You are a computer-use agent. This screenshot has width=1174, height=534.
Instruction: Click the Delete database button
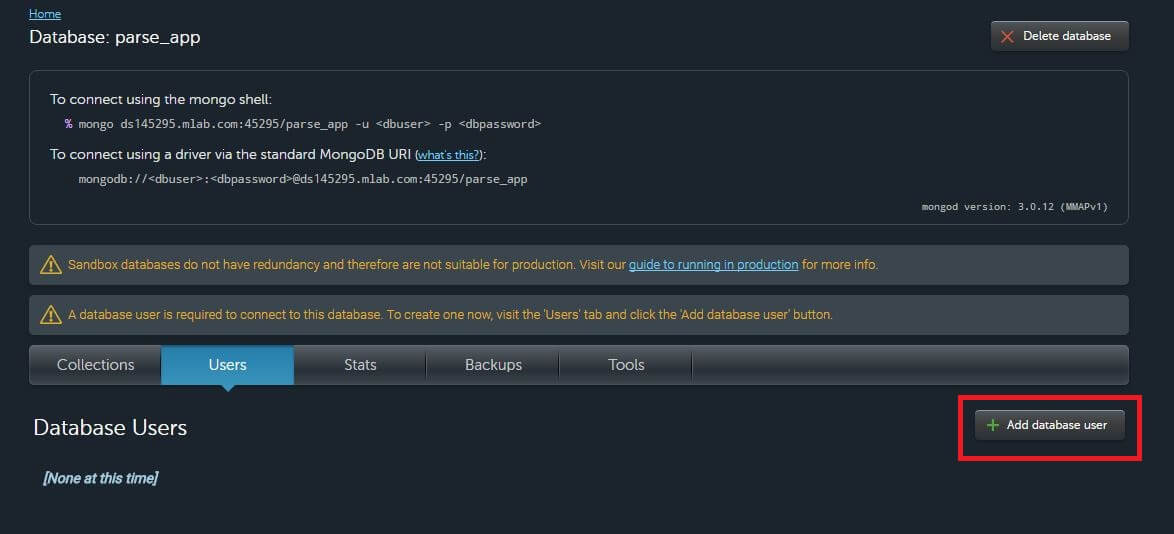pyautogui.click(x=1059, y=36)
